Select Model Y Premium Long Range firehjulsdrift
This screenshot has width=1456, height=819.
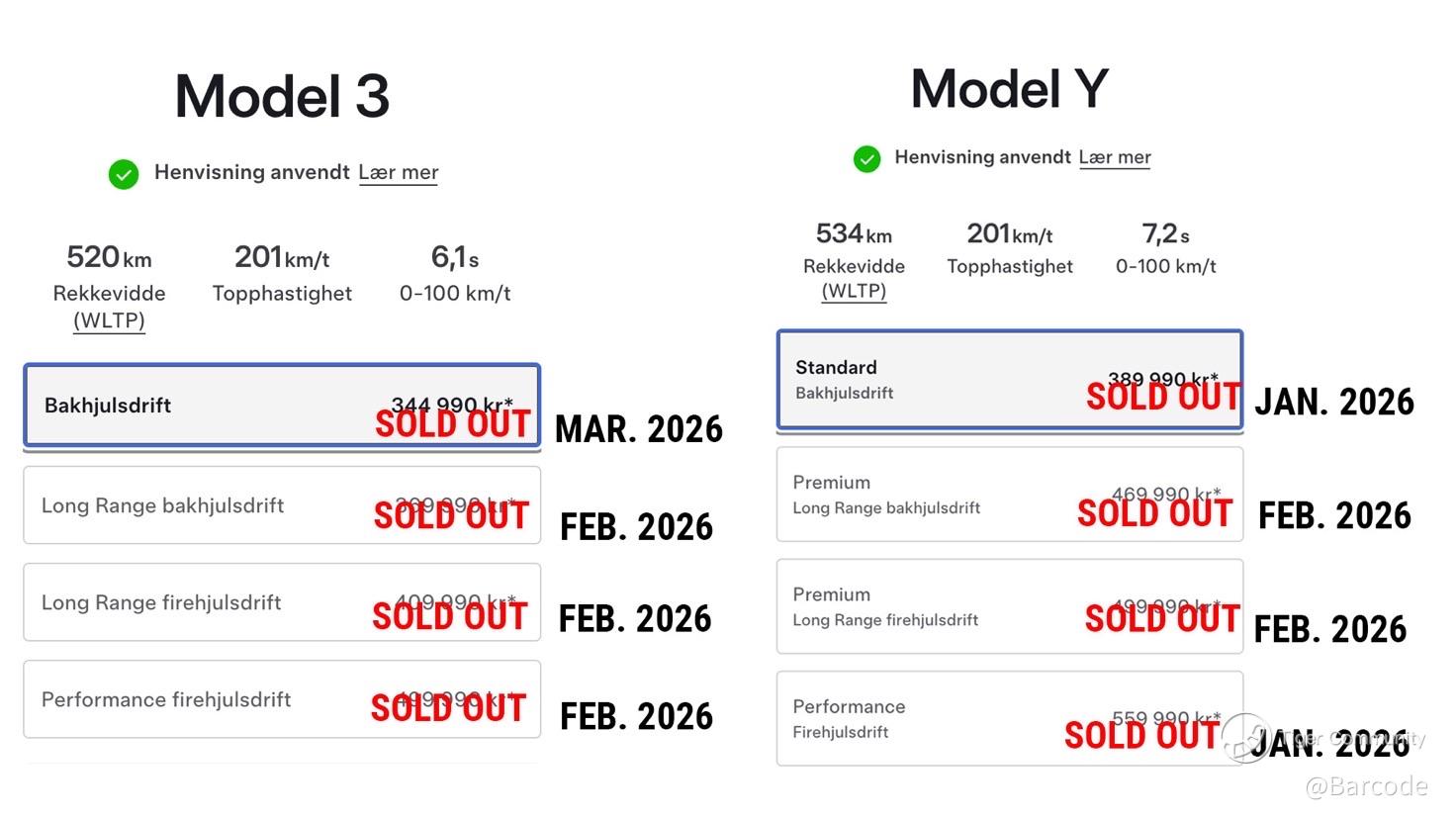[1009, 606]
